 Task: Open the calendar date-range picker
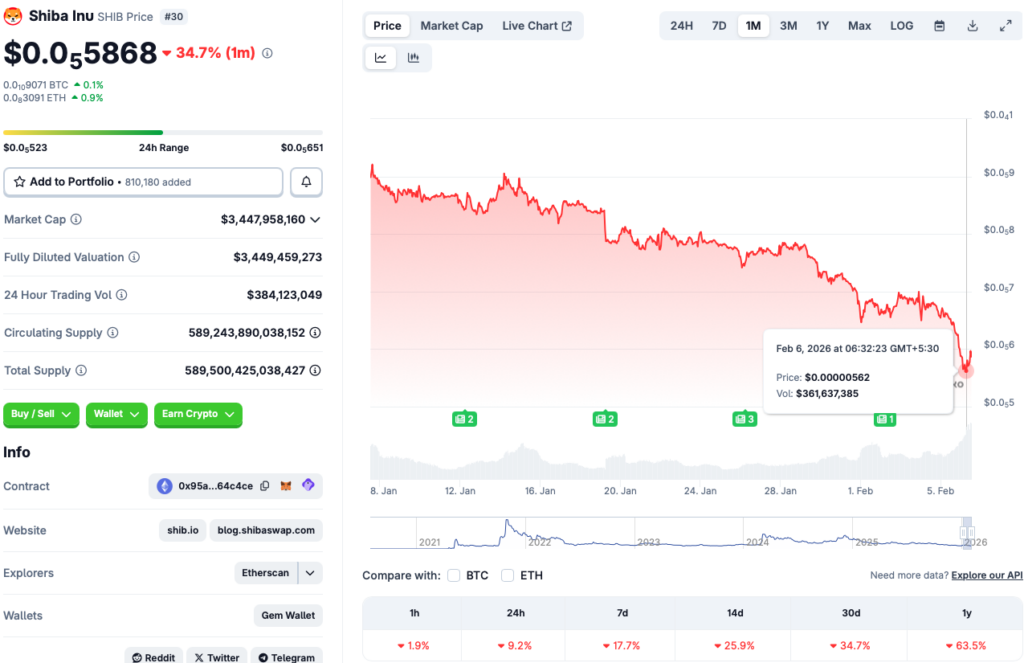[x=939, y=26]
